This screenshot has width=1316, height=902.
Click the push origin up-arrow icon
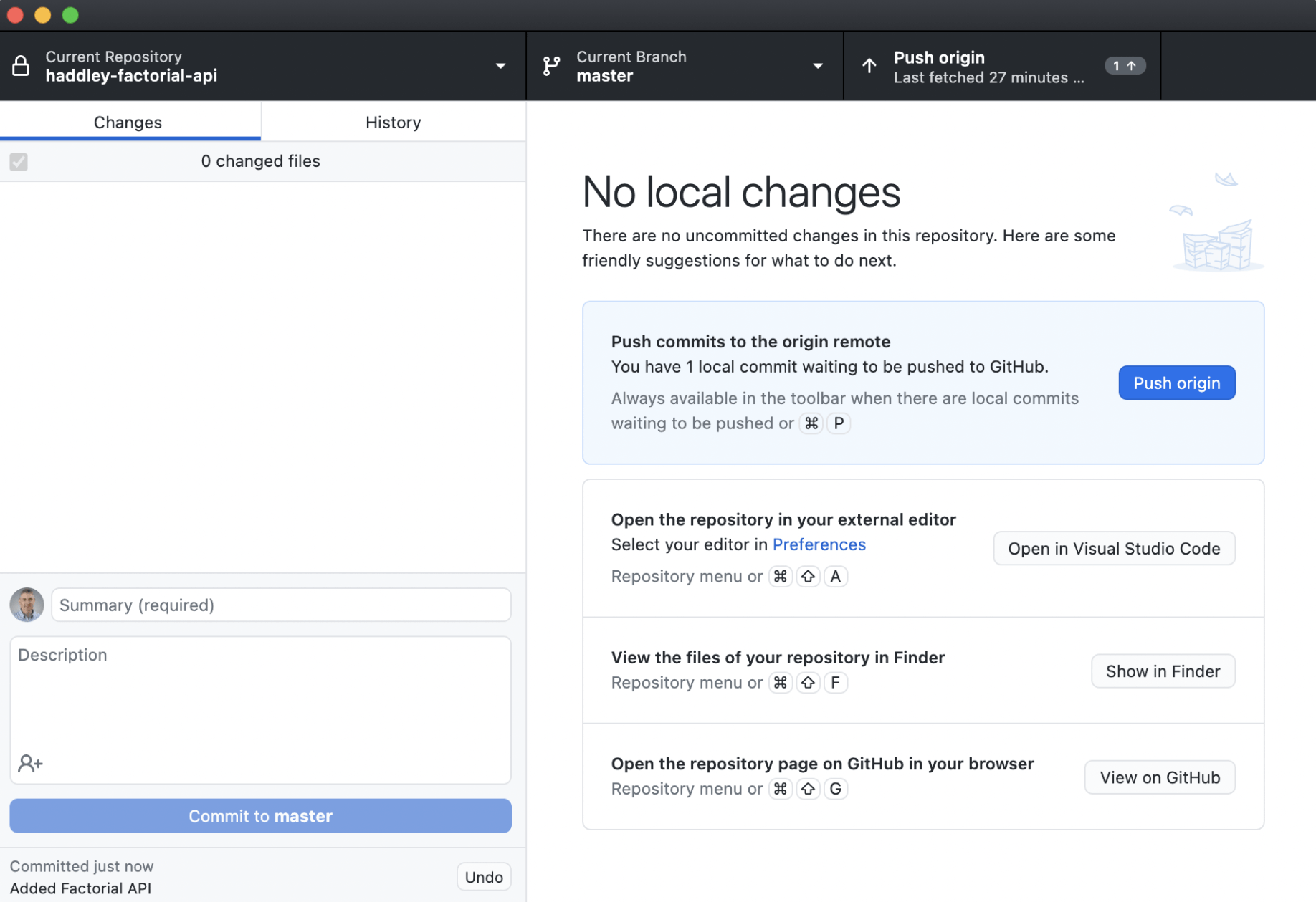(x=869, y=66)
